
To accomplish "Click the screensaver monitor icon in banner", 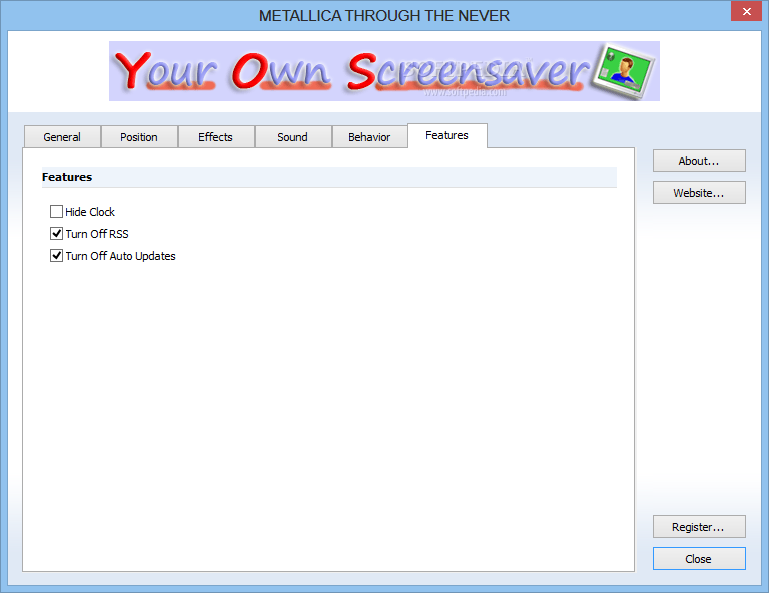I will 624,71.
